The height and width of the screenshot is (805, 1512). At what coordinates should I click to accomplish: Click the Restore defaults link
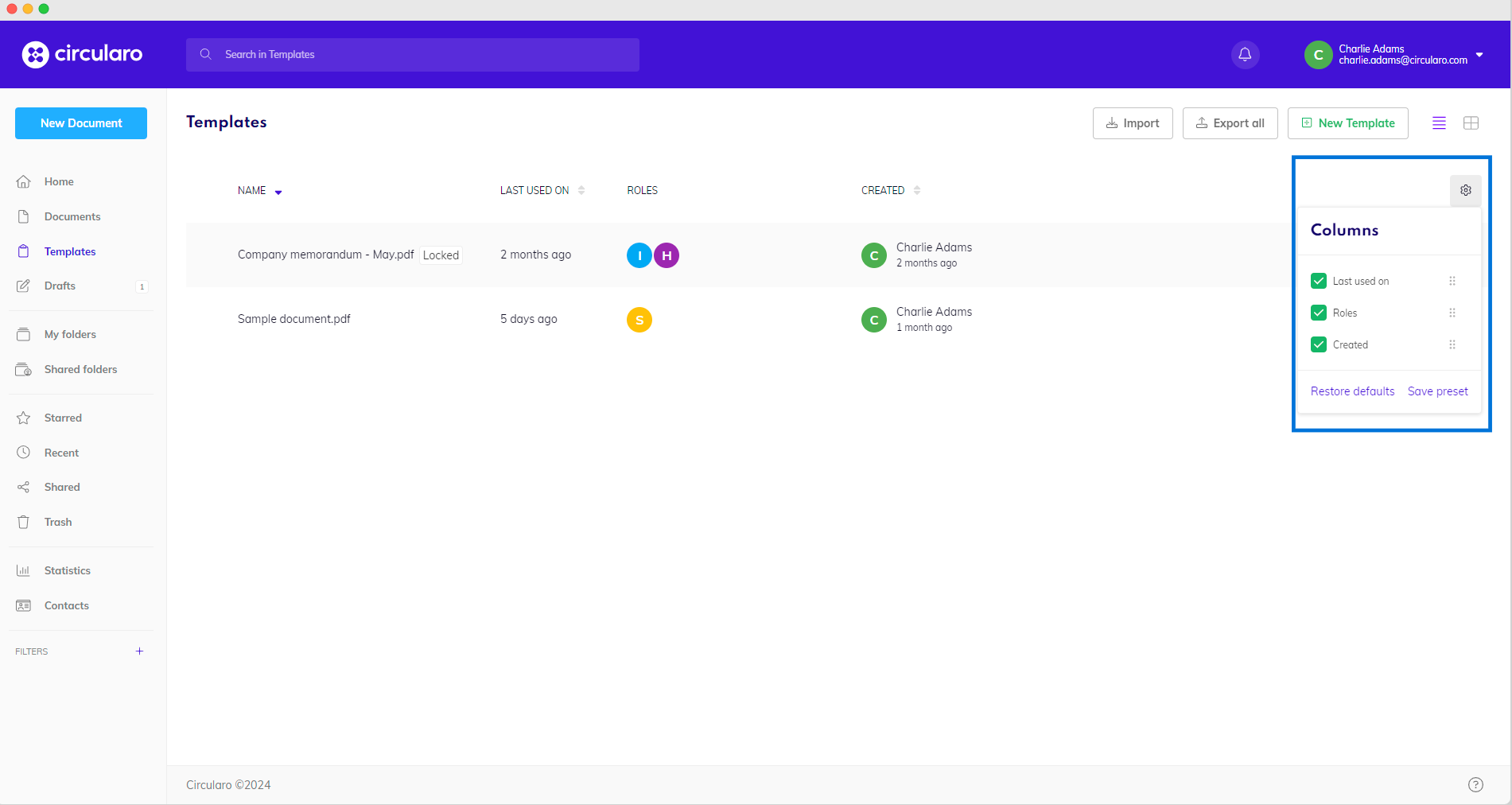1351,391
